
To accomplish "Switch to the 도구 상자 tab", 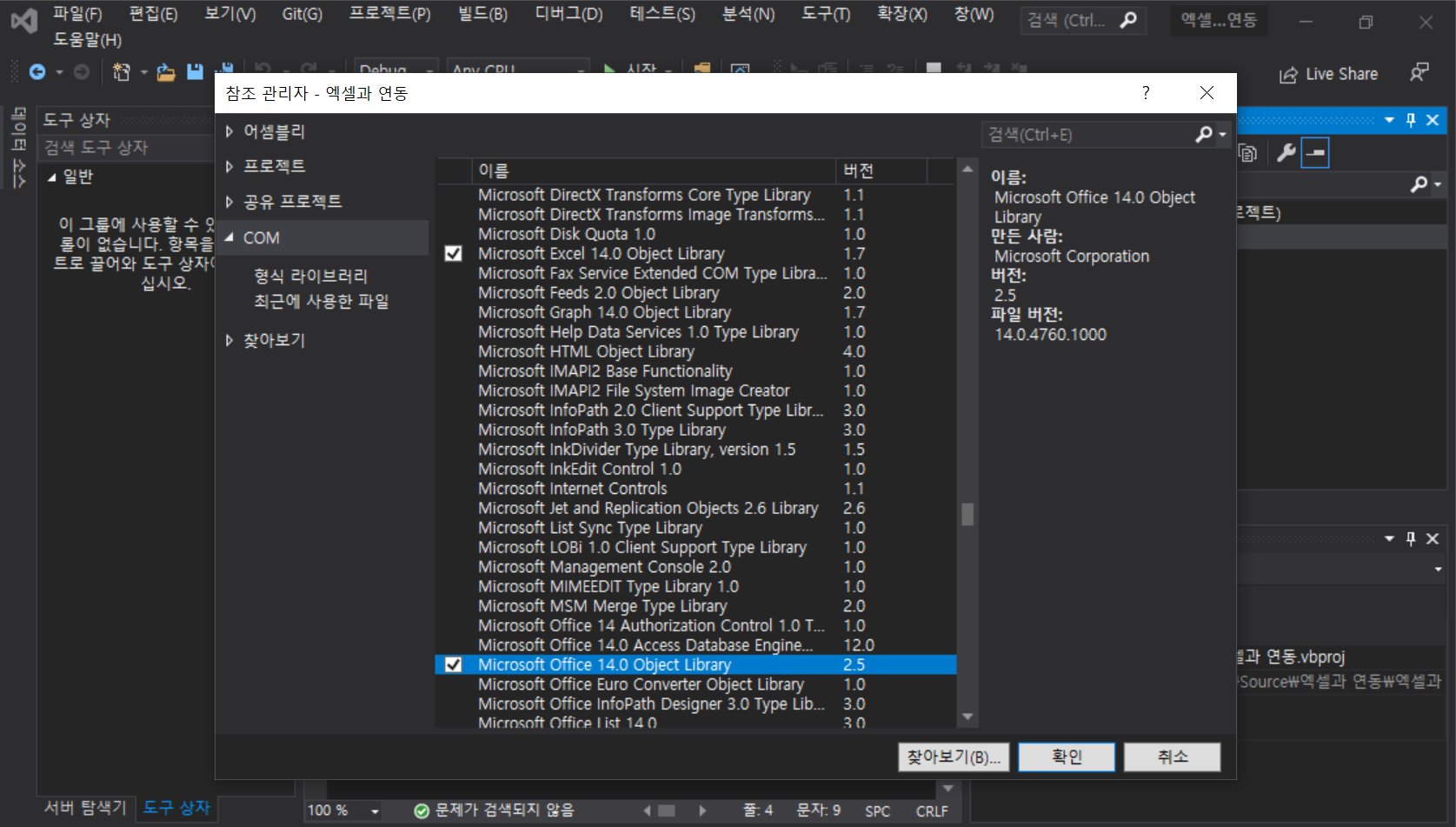I will [x=176, y=808].
